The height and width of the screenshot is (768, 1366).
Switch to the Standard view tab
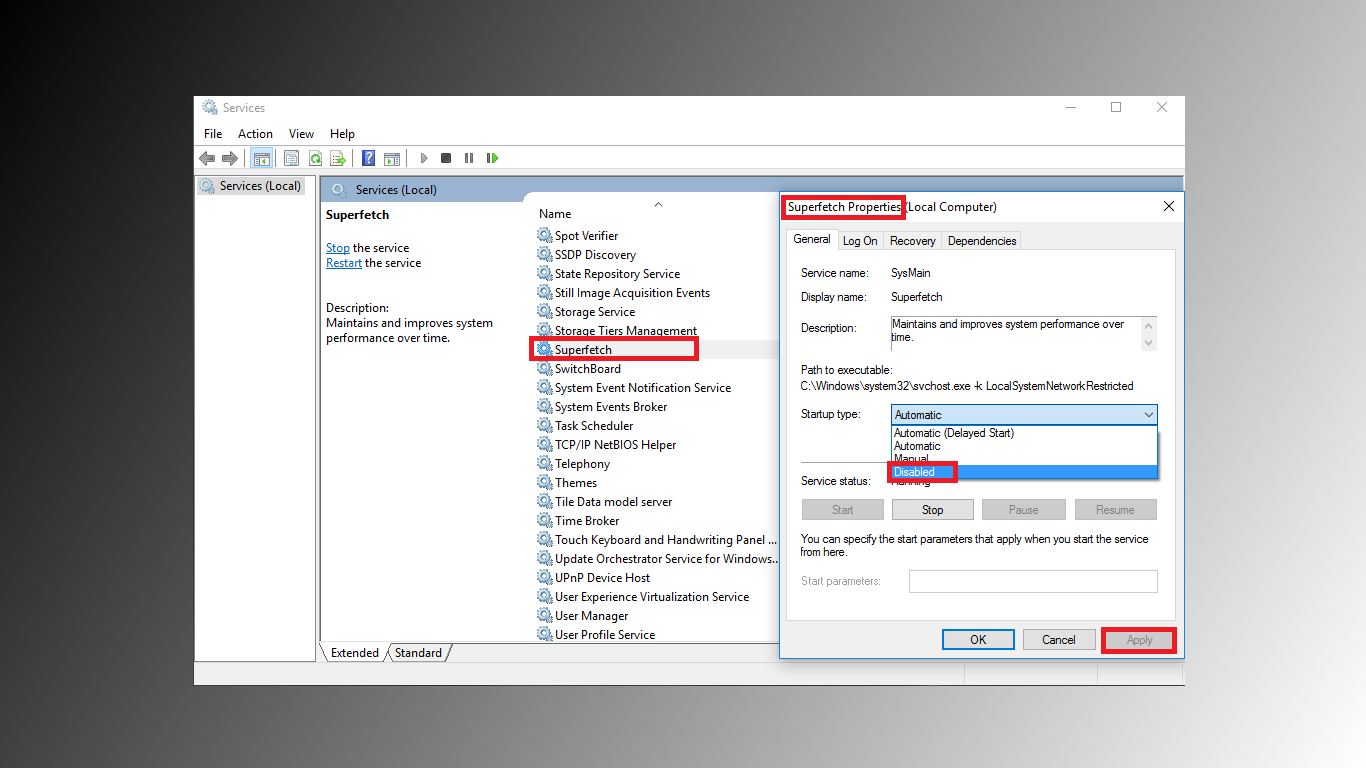418,653
